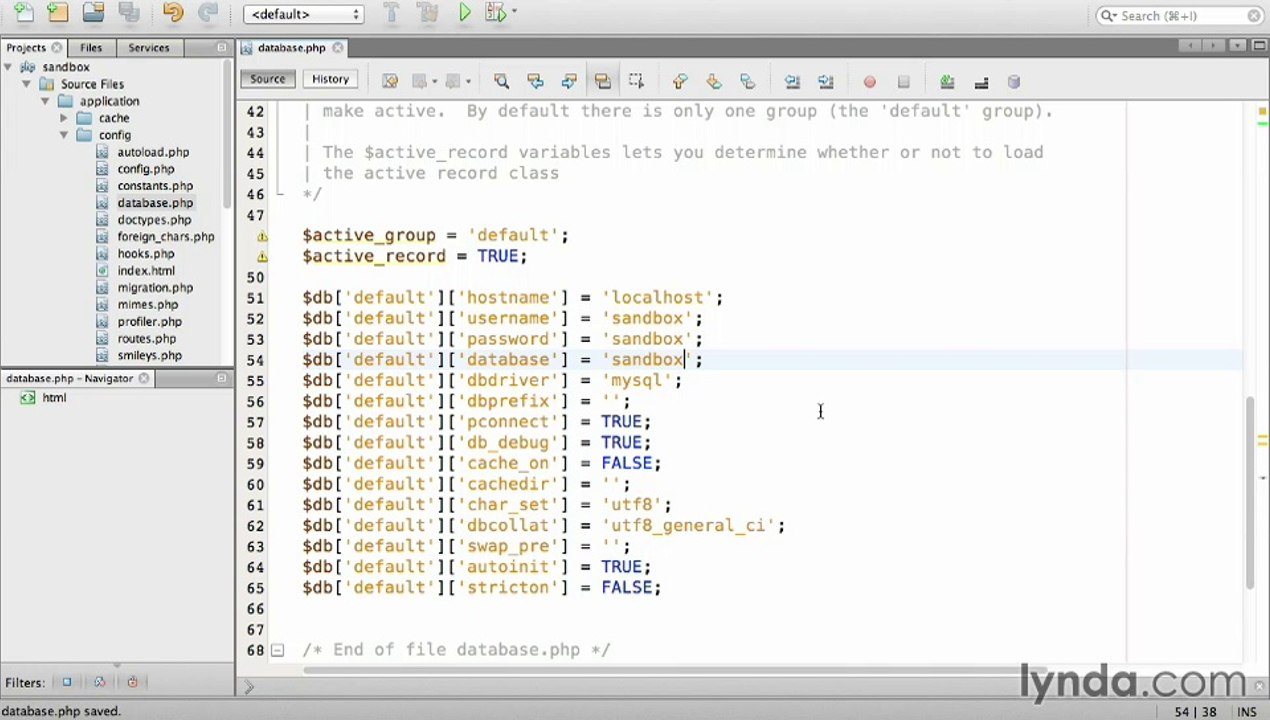Click the Save All toolbar icon
Screen dimensions: 1270x720
(x=129, y=13)
